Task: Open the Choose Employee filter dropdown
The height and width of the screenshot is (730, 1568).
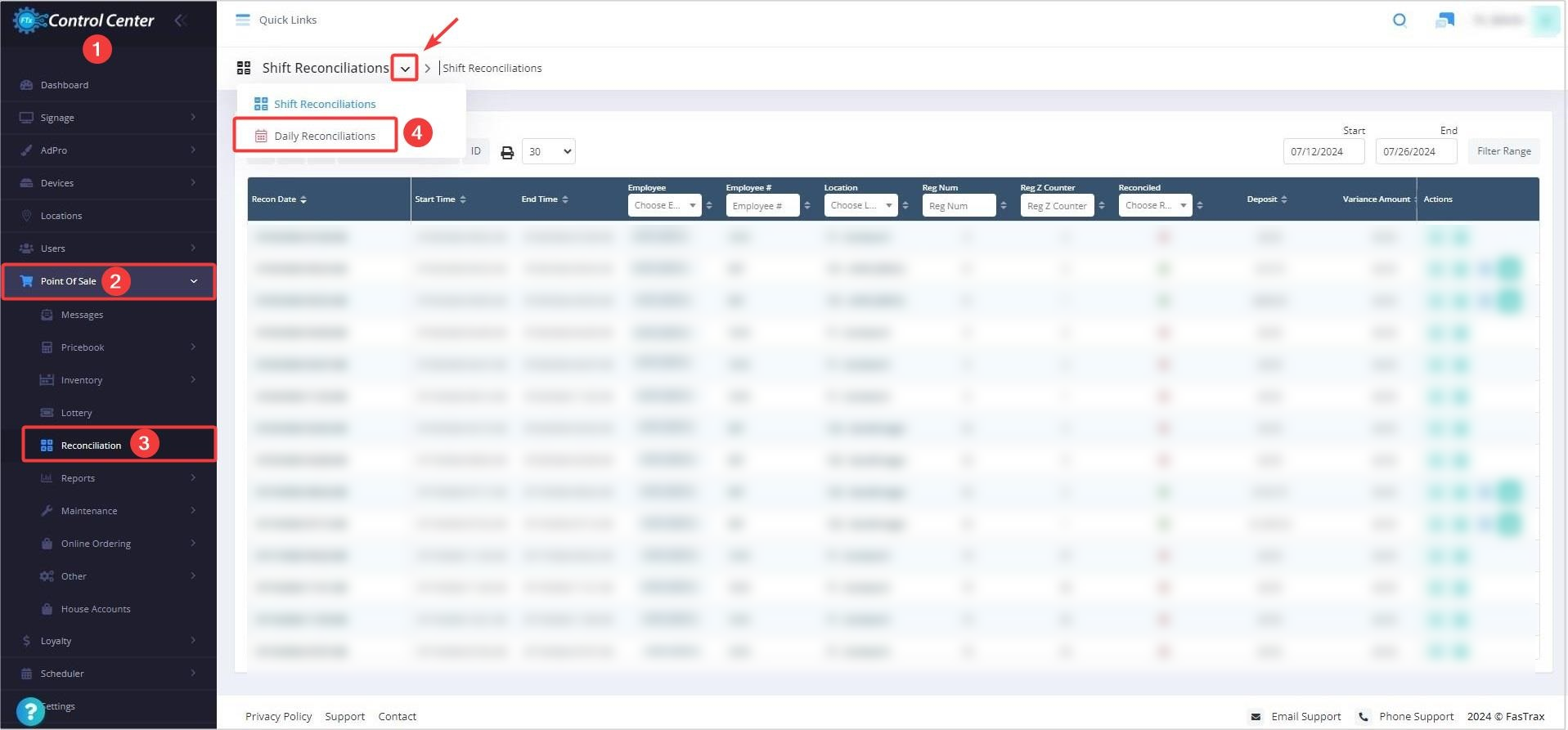Action: point(664,206)
